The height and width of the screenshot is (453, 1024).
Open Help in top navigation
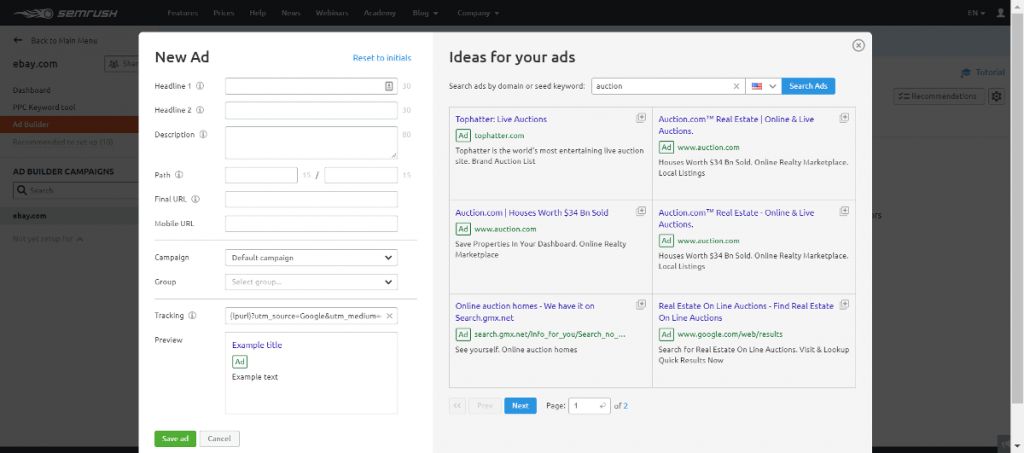pyautogui.click(x=257, y=13)
